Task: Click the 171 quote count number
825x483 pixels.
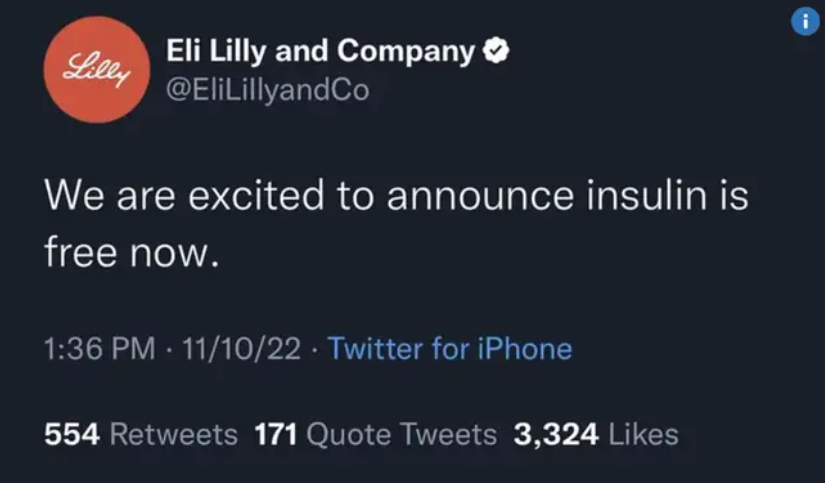Action: tap(276, 434)
